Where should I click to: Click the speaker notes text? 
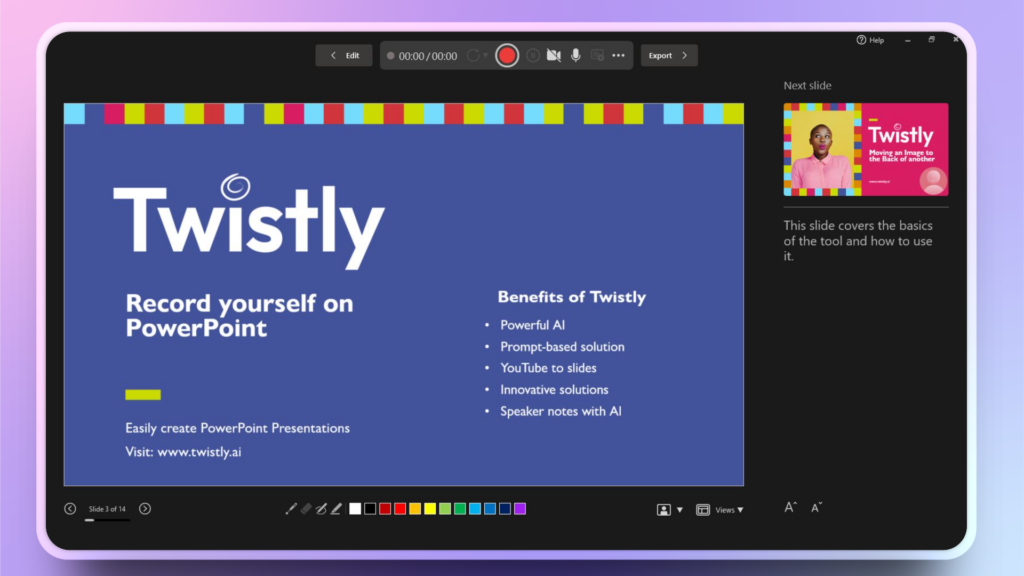[x=858, y=241]
